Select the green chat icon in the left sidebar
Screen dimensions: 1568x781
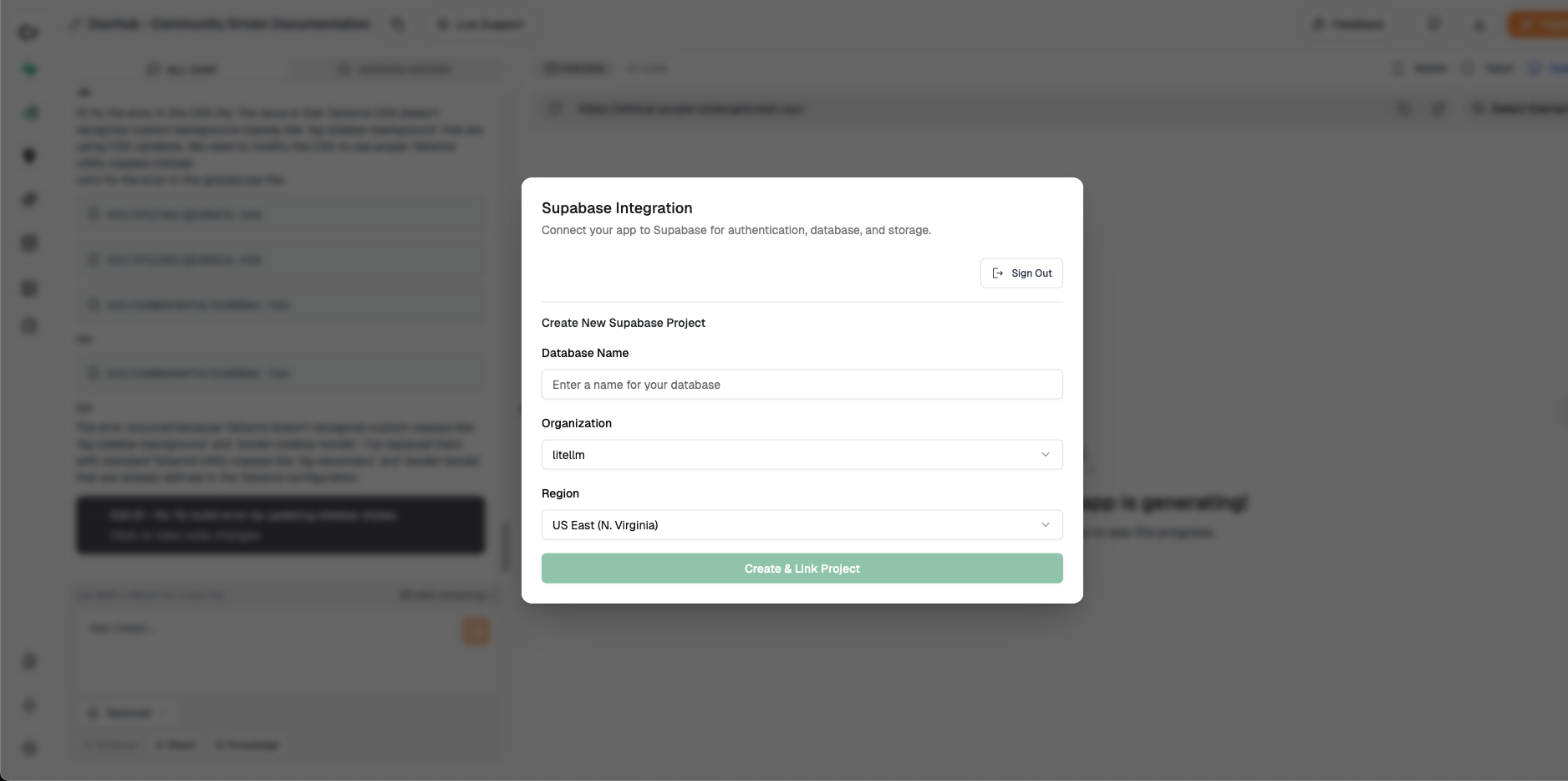click(x=28, y=69)
